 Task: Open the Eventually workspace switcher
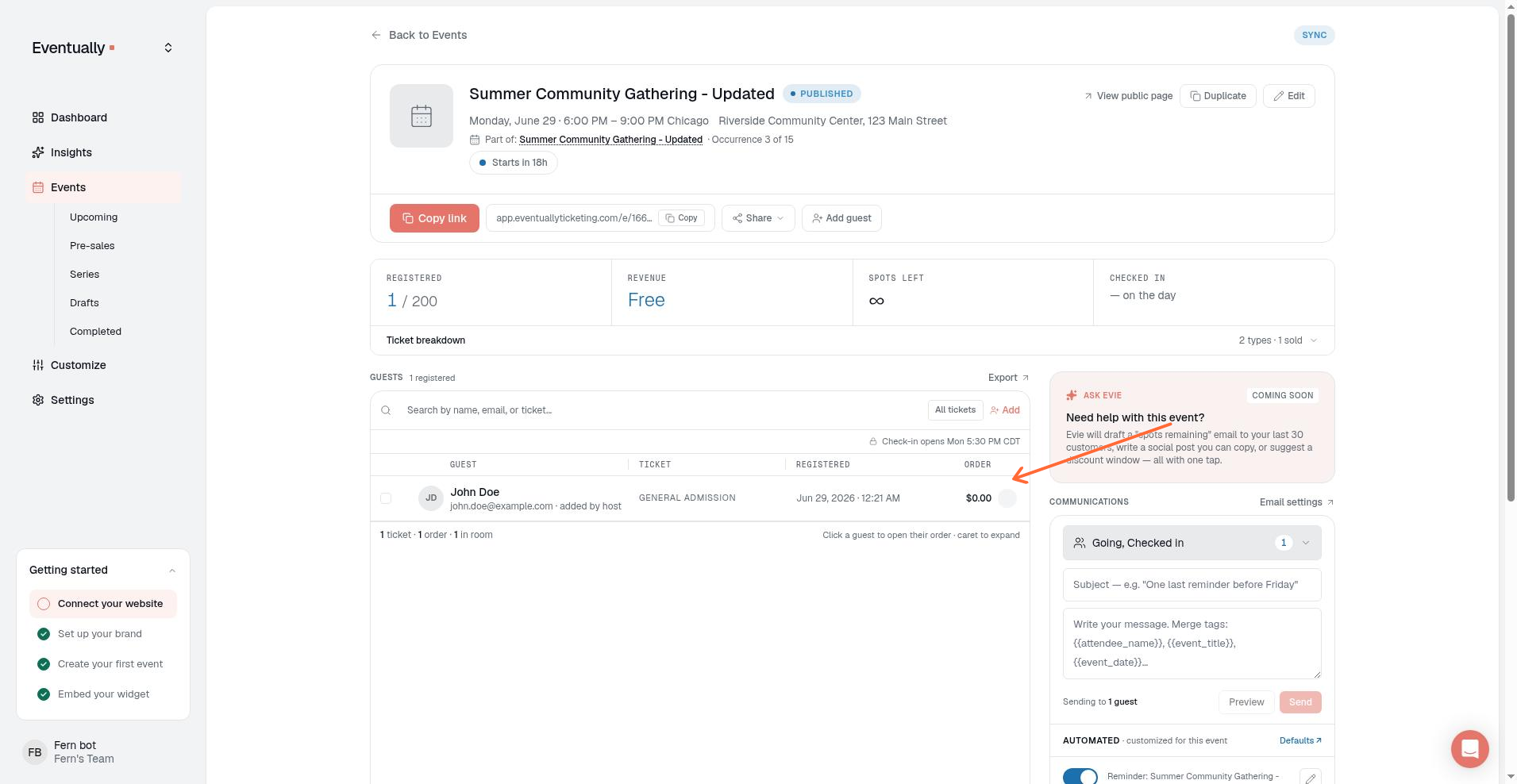click(x=168, y=48)
